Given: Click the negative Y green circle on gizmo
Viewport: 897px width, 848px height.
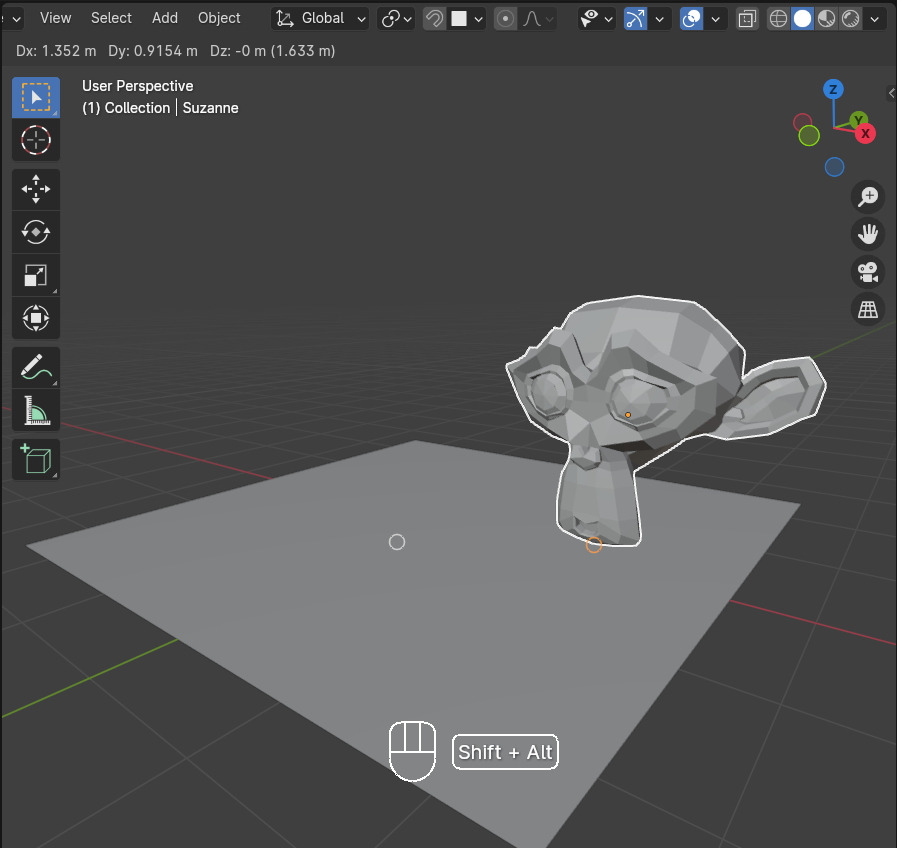Looking at the screenshot, I should (x=809, y=136).
